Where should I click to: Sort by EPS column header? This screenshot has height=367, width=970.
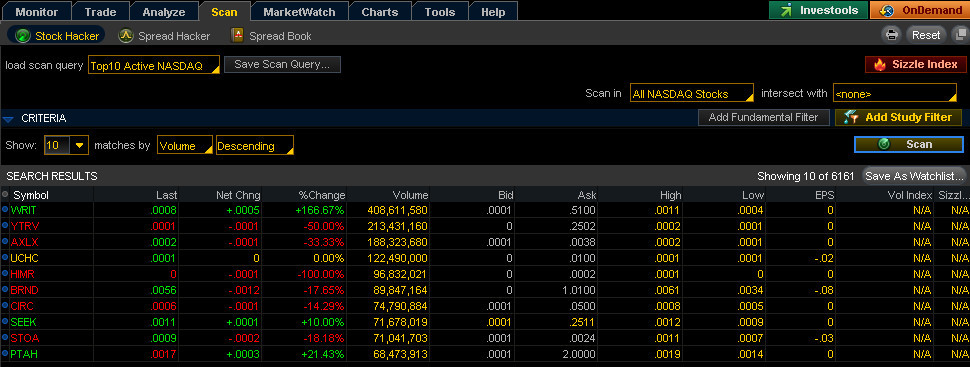824,195
